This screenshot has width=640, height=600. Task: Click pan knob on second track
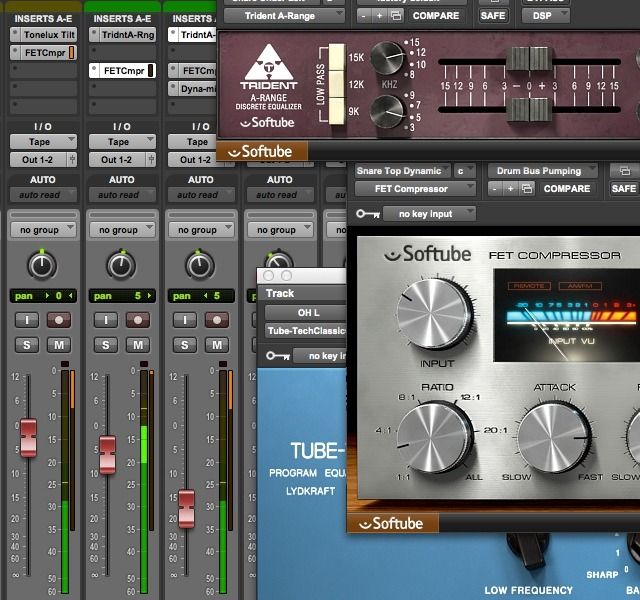tap(121, 266)
